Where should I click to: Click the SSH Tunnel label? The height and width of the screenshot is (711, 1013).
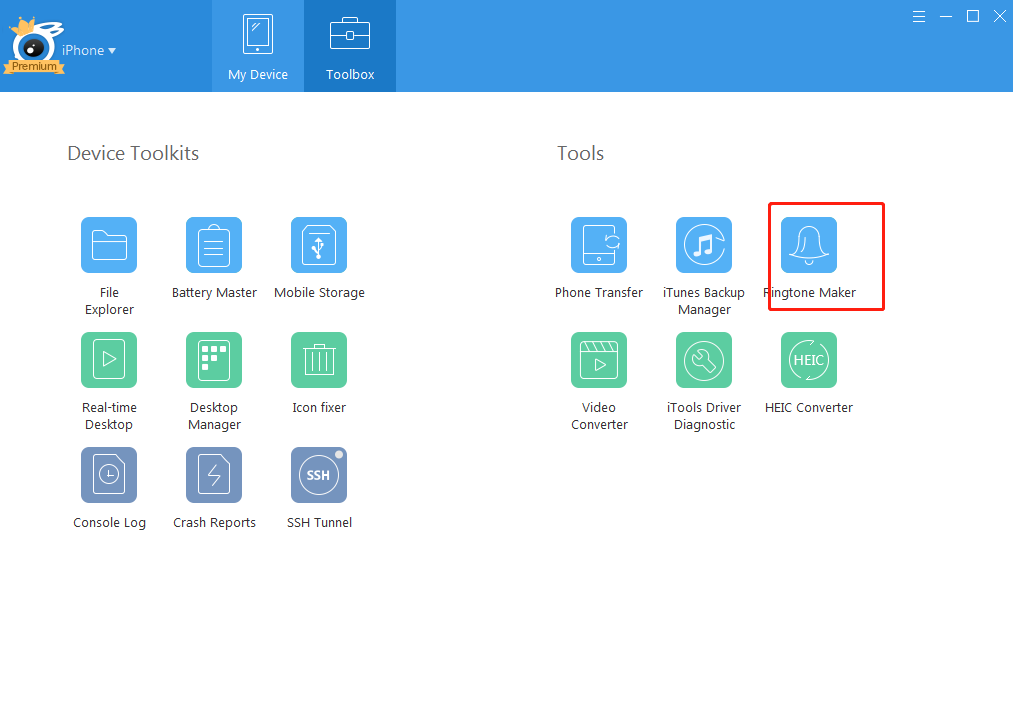(x=319, y=522)
